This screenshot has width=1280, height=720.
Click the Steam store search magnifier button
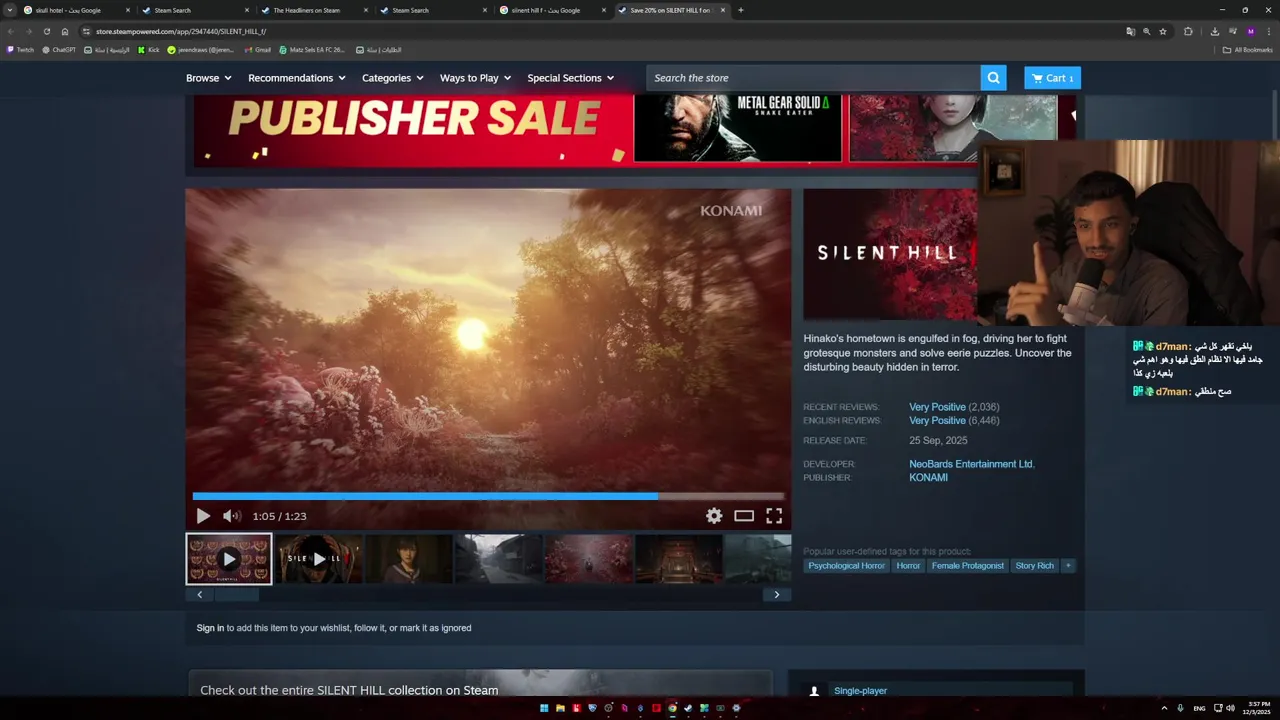(x=993, y=78)
